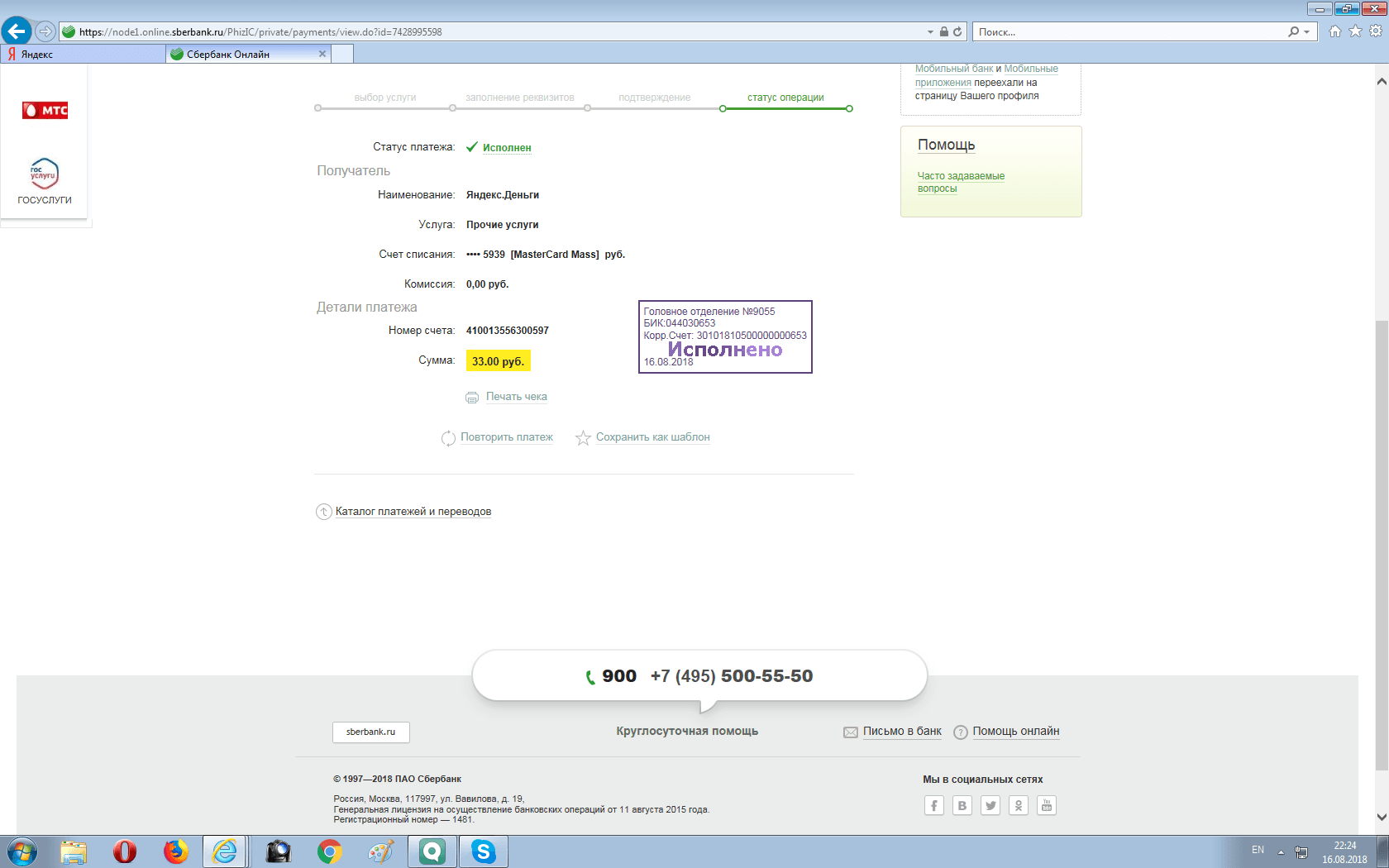
Task: Click the highlighted amount 33.00 руб.
Action: [499, 361]
